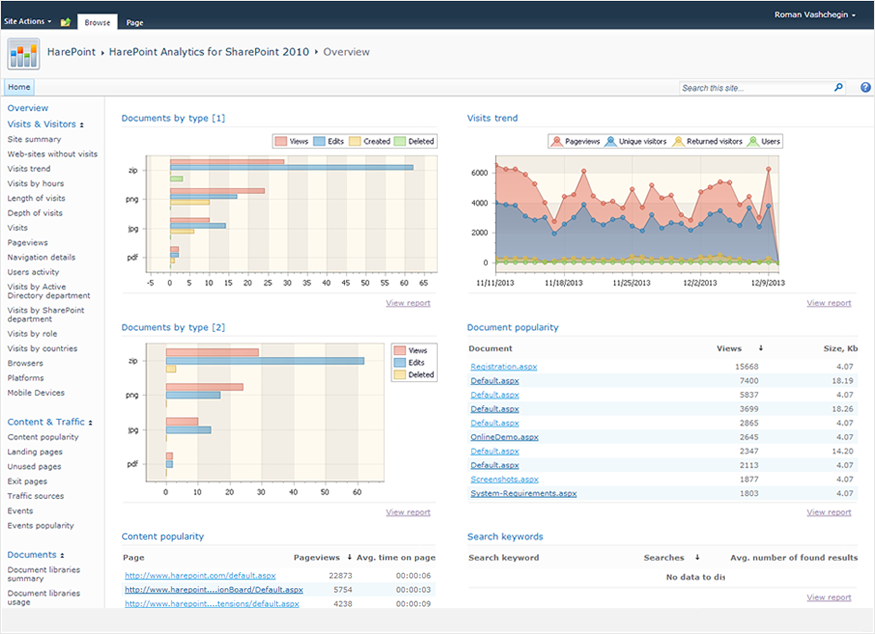Open the Screenshots.aspx document link
Image resolution: width=875 pixels, height=634 pixels.
[x=504, y=479]
